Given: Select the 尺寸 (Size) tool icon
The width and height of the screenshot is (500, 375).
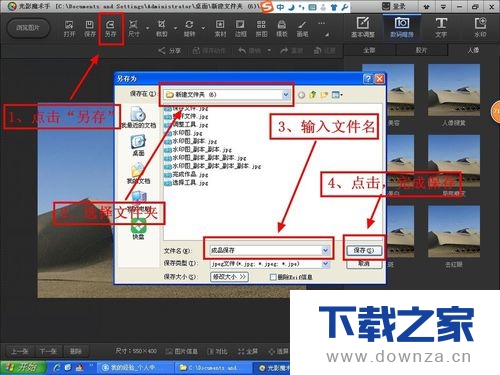Looking at the screenshot, I should pyautogui.click(x=133, y=28).
